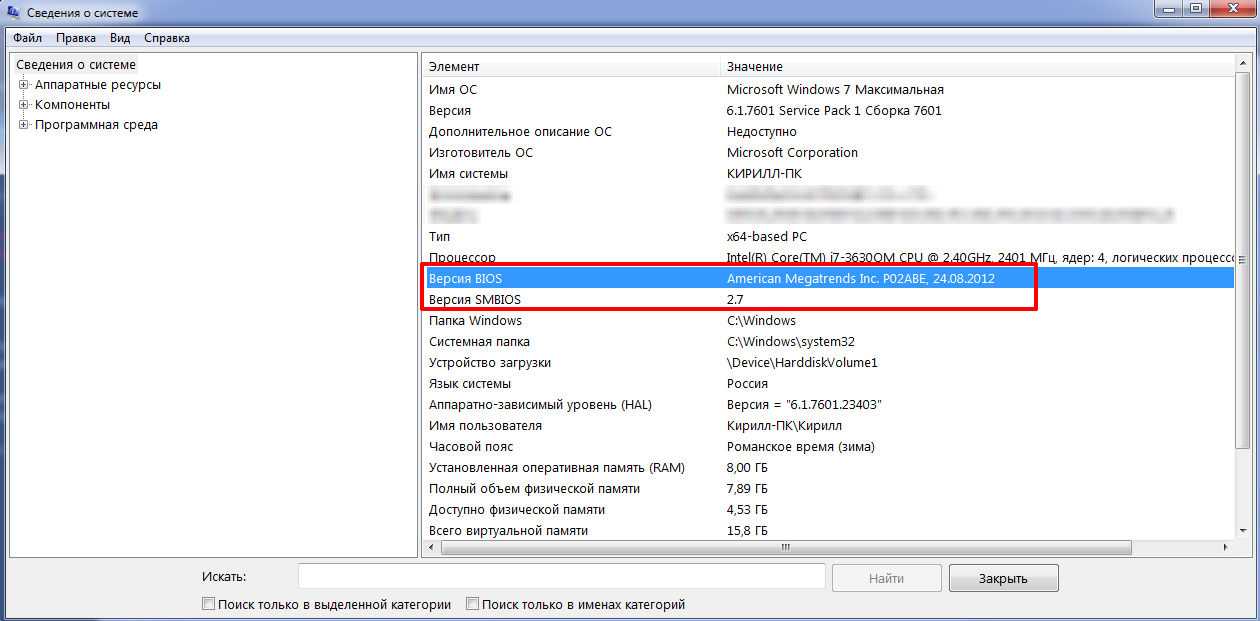The image size is (1260, 621).
Task: Expand the Аппаратные ресурсы tree node
Action: pyautogui.click(x=24, y=85)
